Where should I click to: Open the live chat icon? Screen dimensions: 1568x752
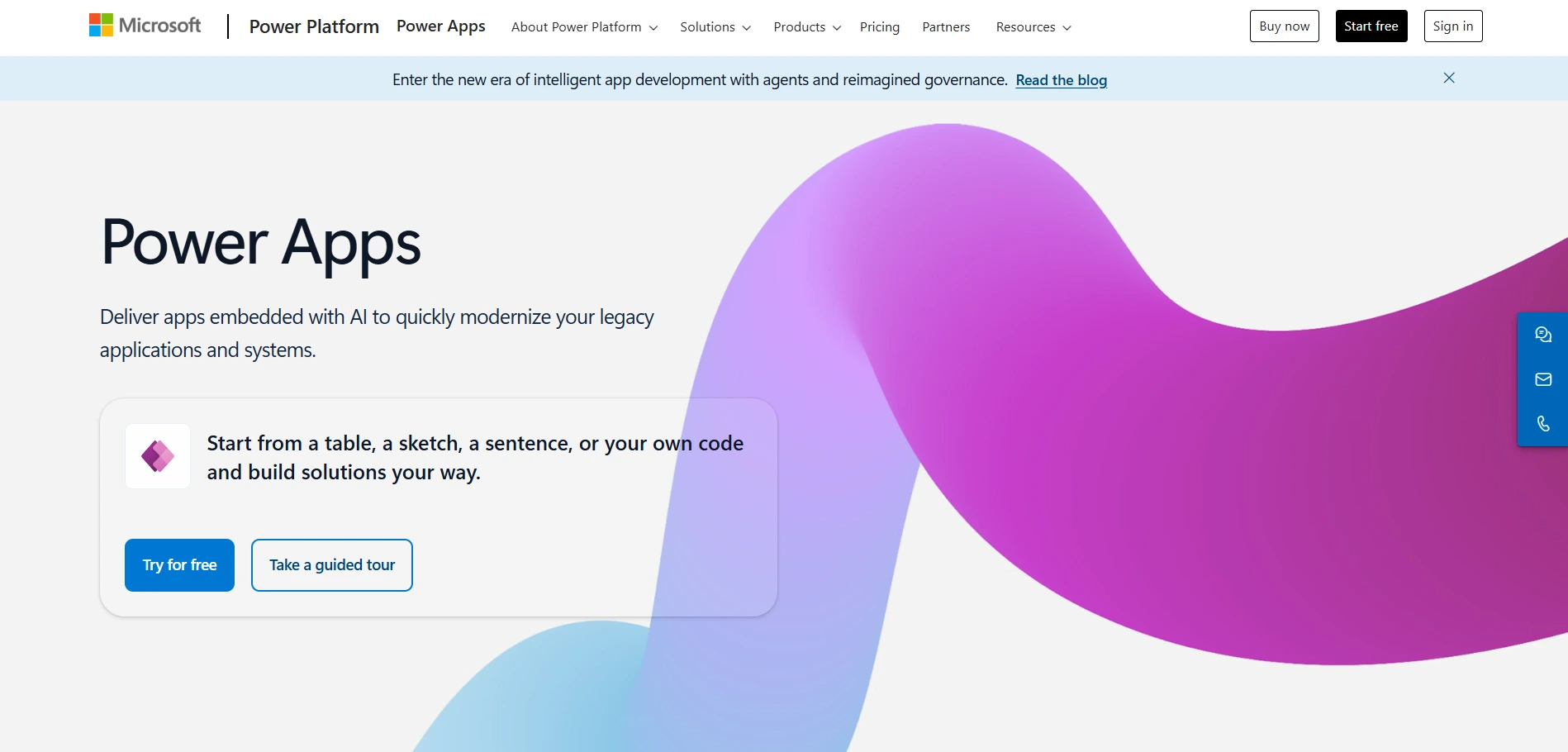coord(1543,335)
